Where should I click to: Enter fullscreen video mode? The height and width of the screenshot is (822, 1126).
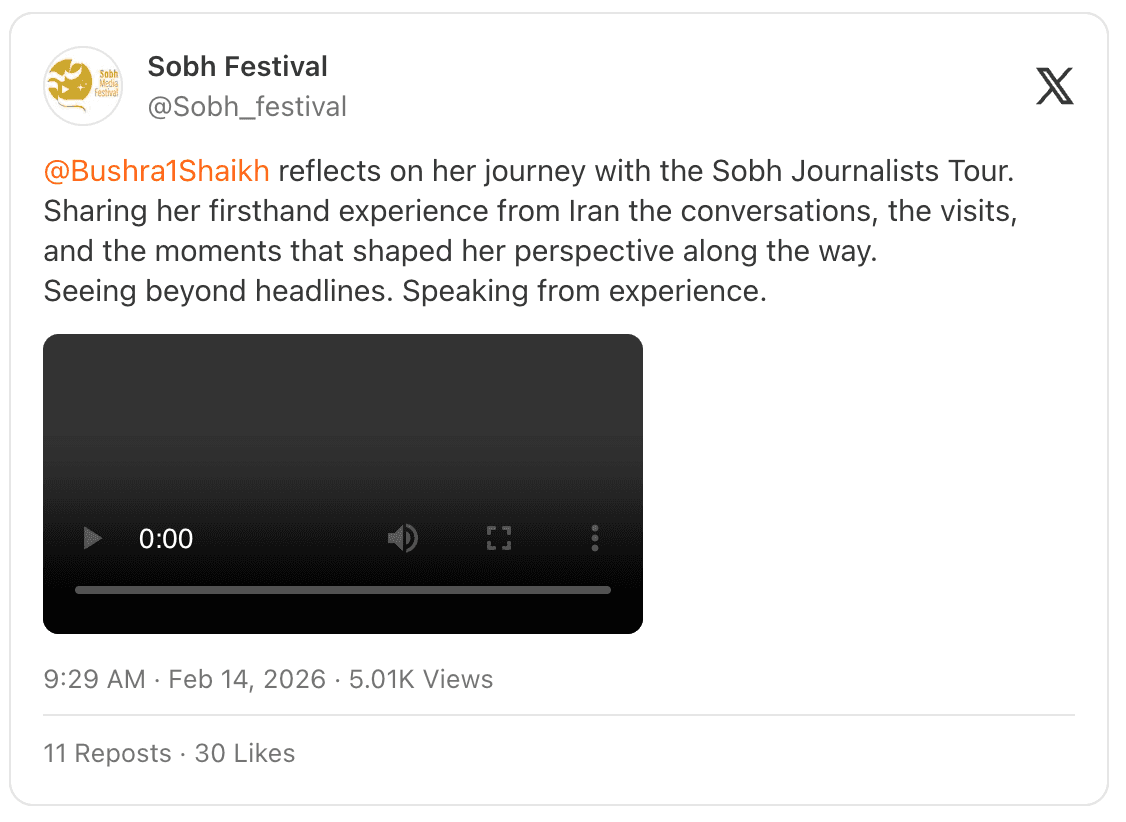pyautogui.click(x=498, y=539)
